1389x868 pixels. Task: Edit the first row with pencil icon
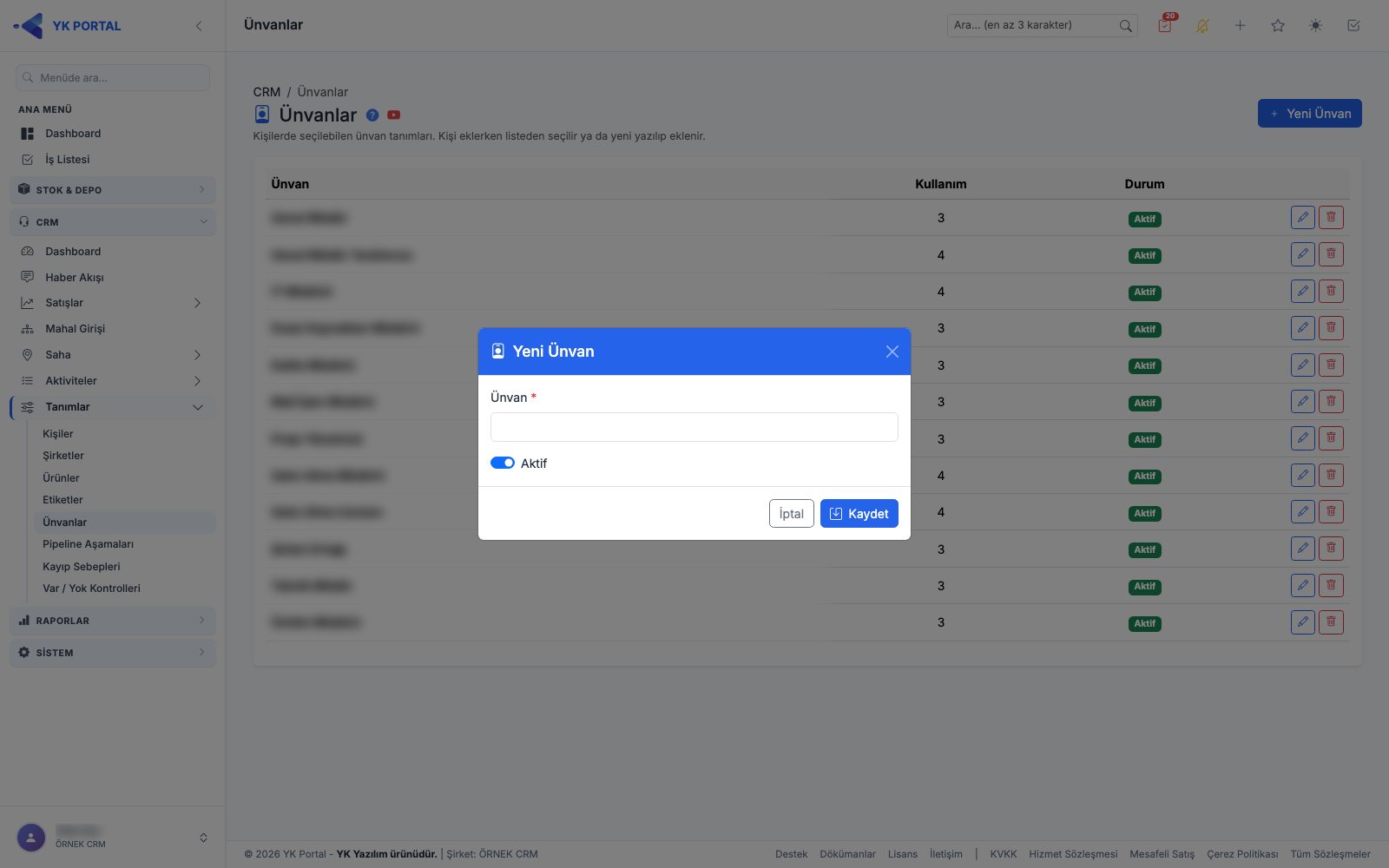tap(1302, 218)
